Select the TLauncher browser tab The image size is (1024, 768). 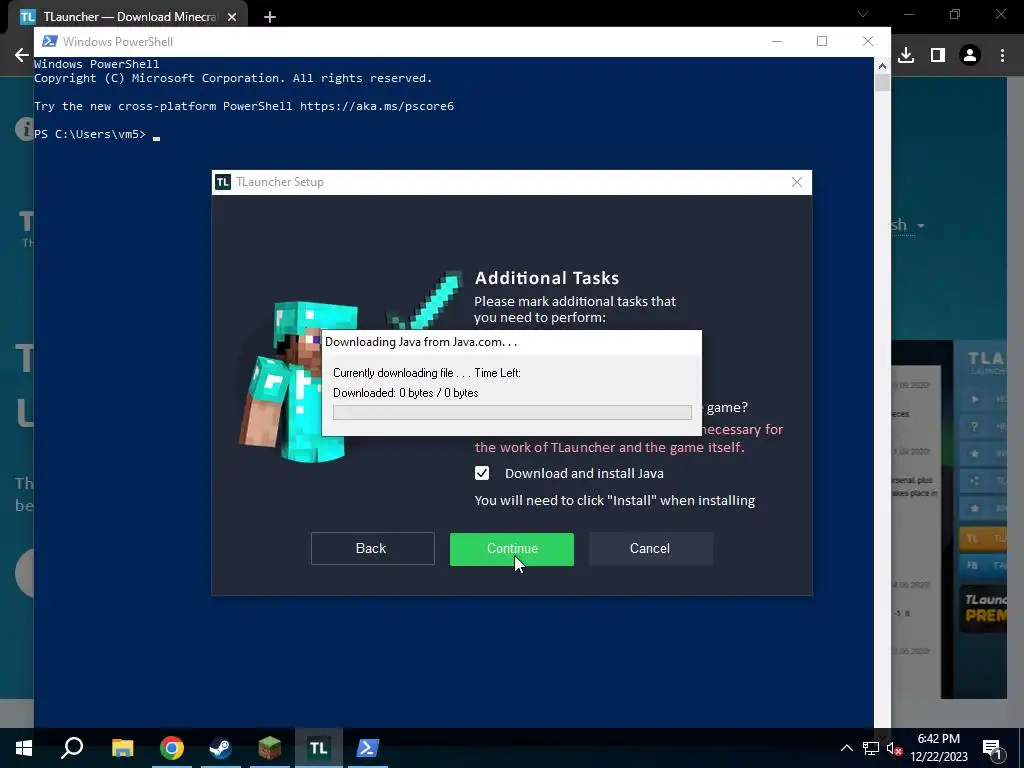129,17
